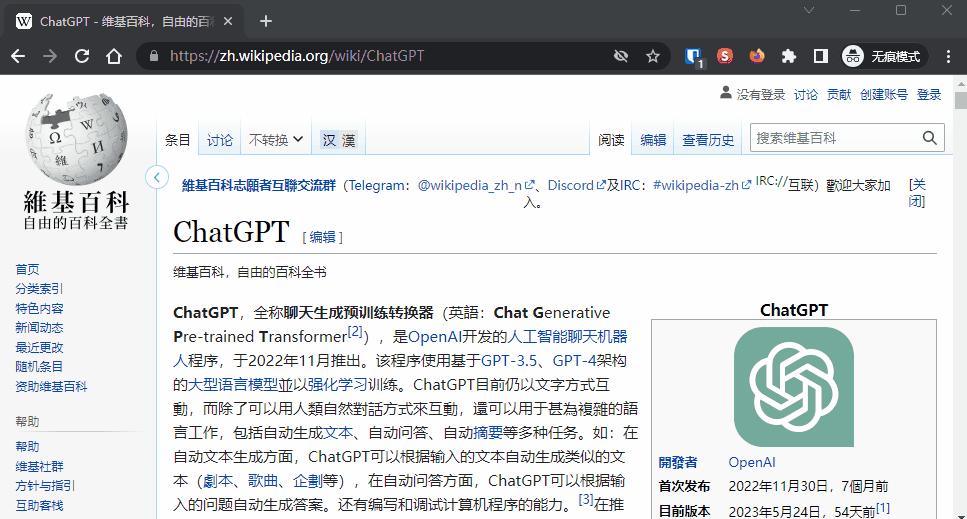Open 分类索引 in the sidebar
The width and height of the screenshot is (967, 519).
(39, 288)
